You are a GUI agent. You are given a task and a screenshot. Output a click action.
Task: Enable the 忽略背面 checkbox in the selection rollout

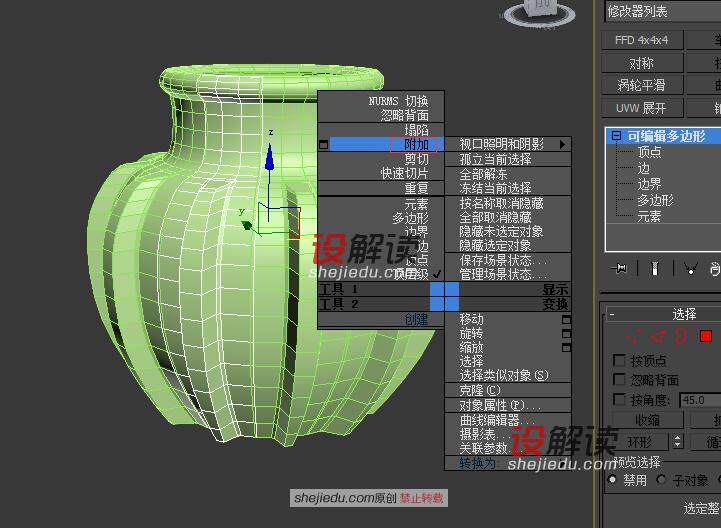[619, 380]
